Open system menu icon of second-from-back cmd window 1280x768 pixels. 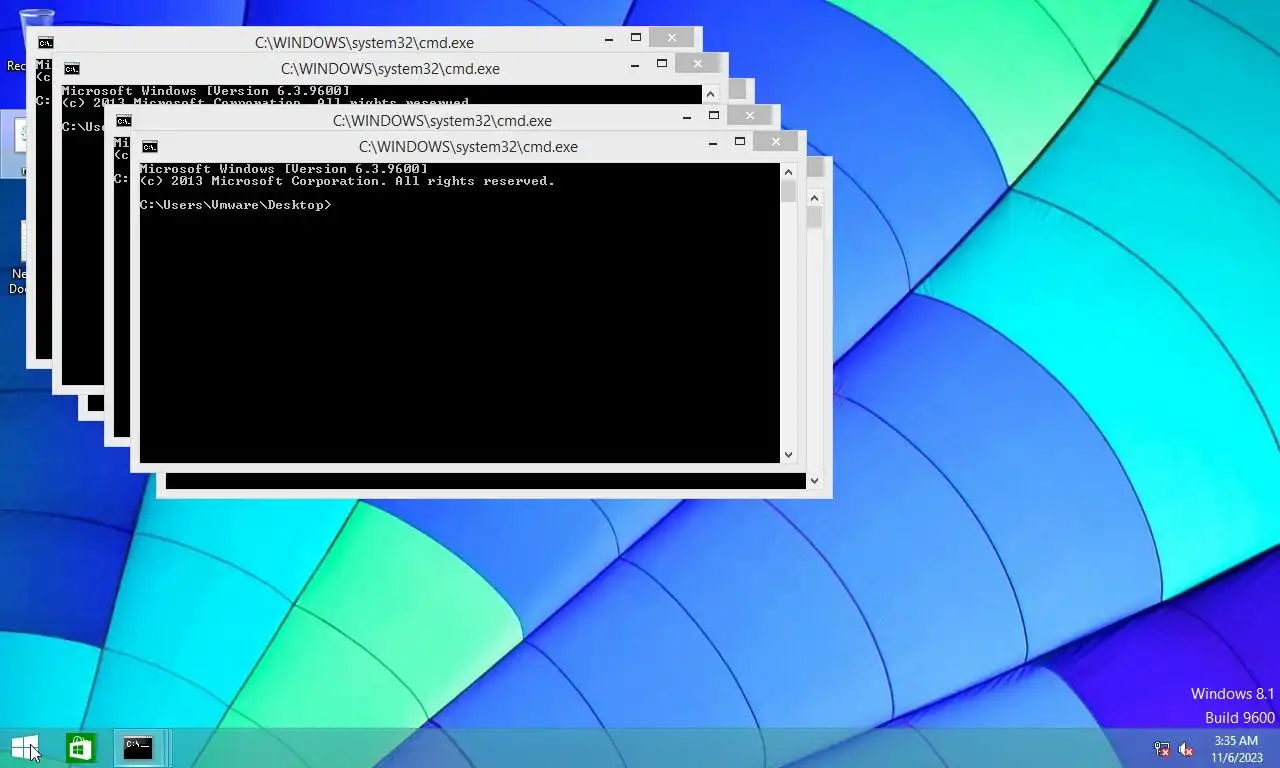click(x=72, y=69)
